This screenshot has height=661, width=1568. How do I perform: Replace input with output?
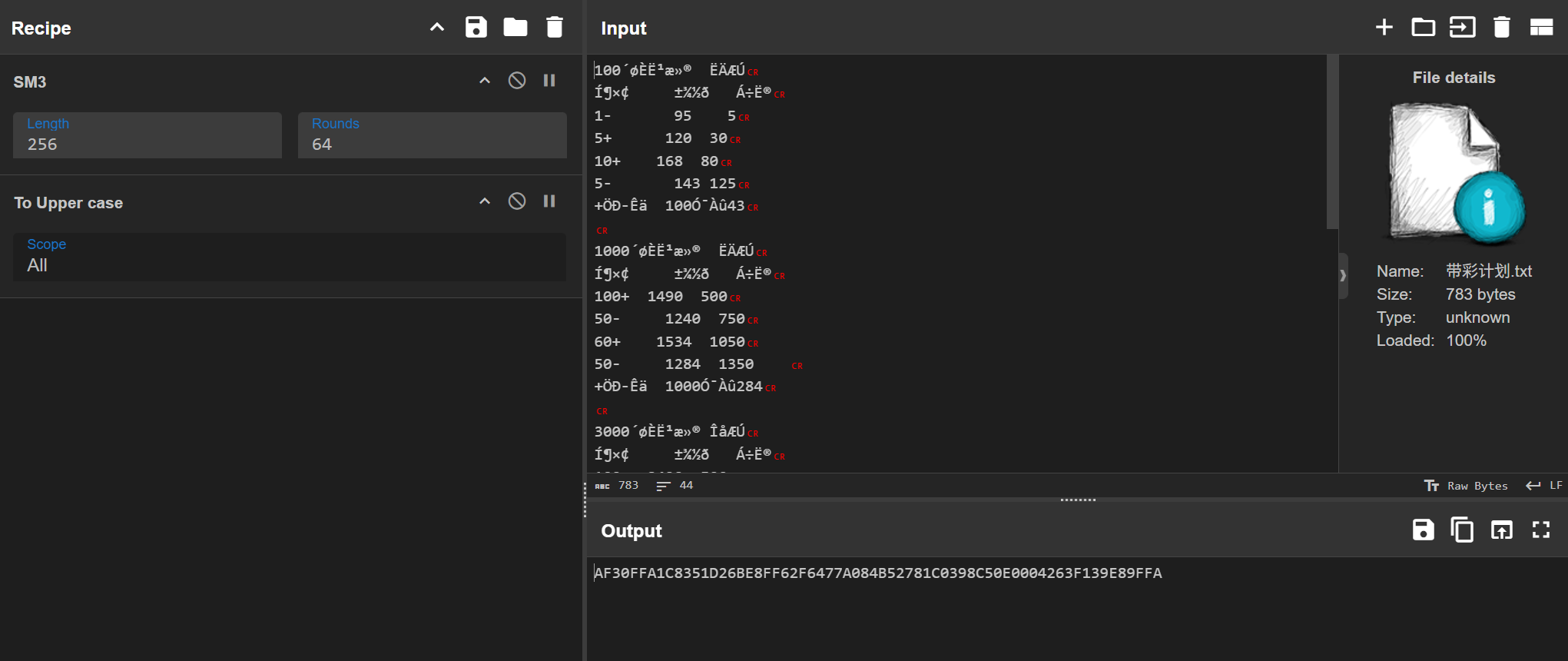(x=1502, y=530)
